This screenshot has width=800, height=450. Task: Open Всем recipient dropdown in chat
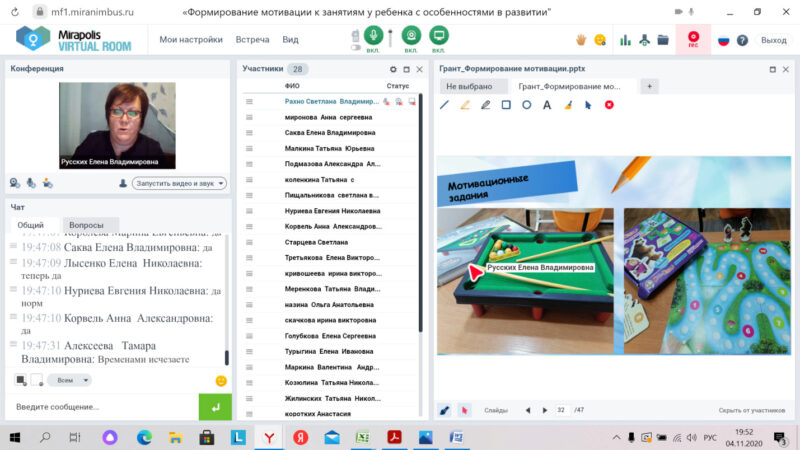(x=69, y=380)
